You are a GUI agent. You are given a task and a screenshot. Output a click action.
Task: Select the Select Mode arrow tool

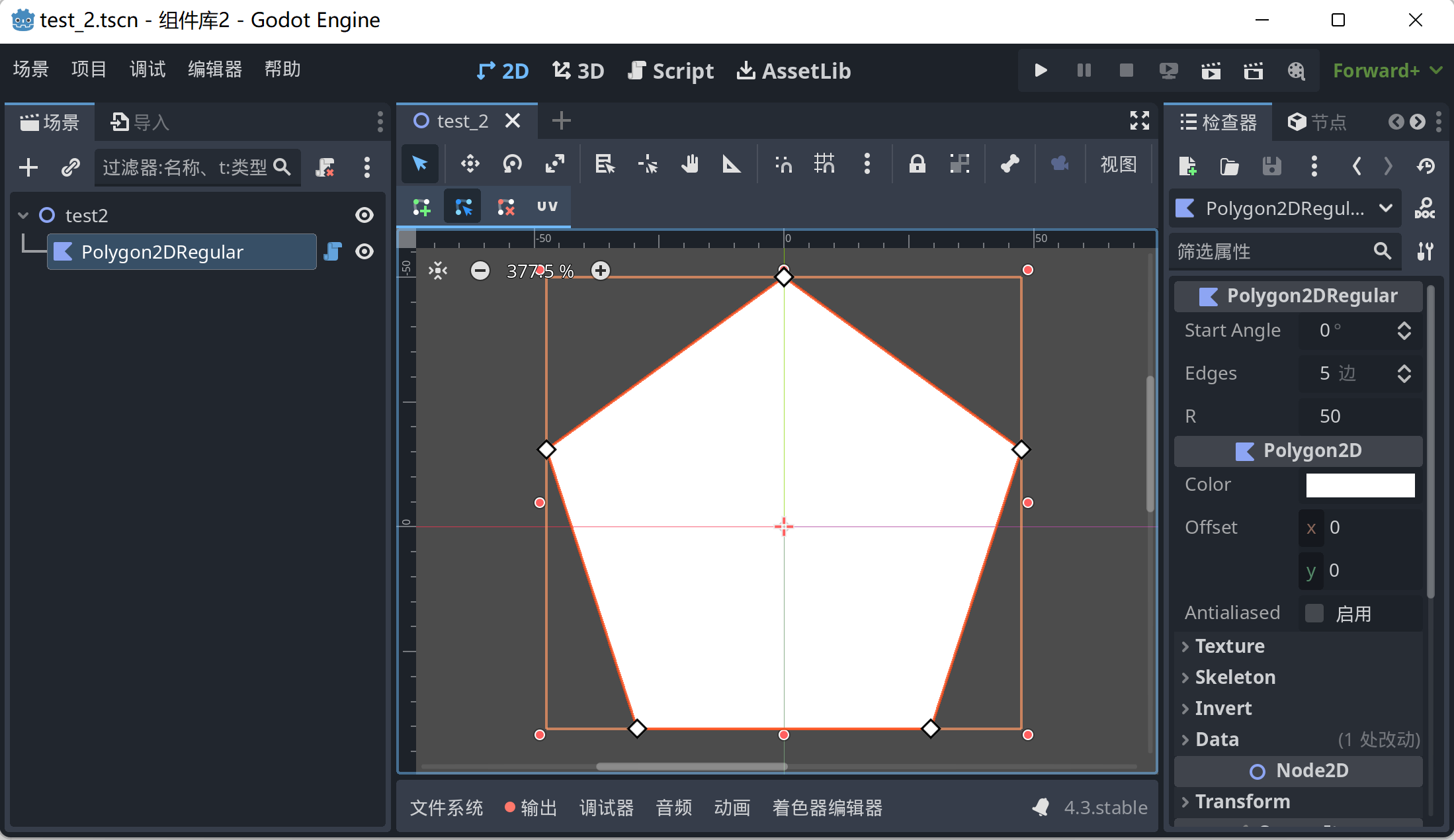420,163
